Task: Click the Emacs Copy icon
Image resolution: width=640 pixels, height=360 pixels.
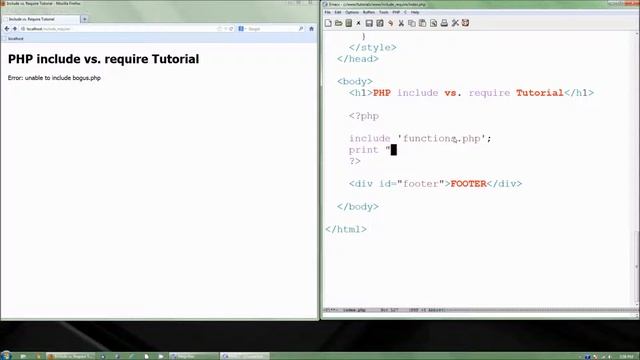Action: [412, 23]
